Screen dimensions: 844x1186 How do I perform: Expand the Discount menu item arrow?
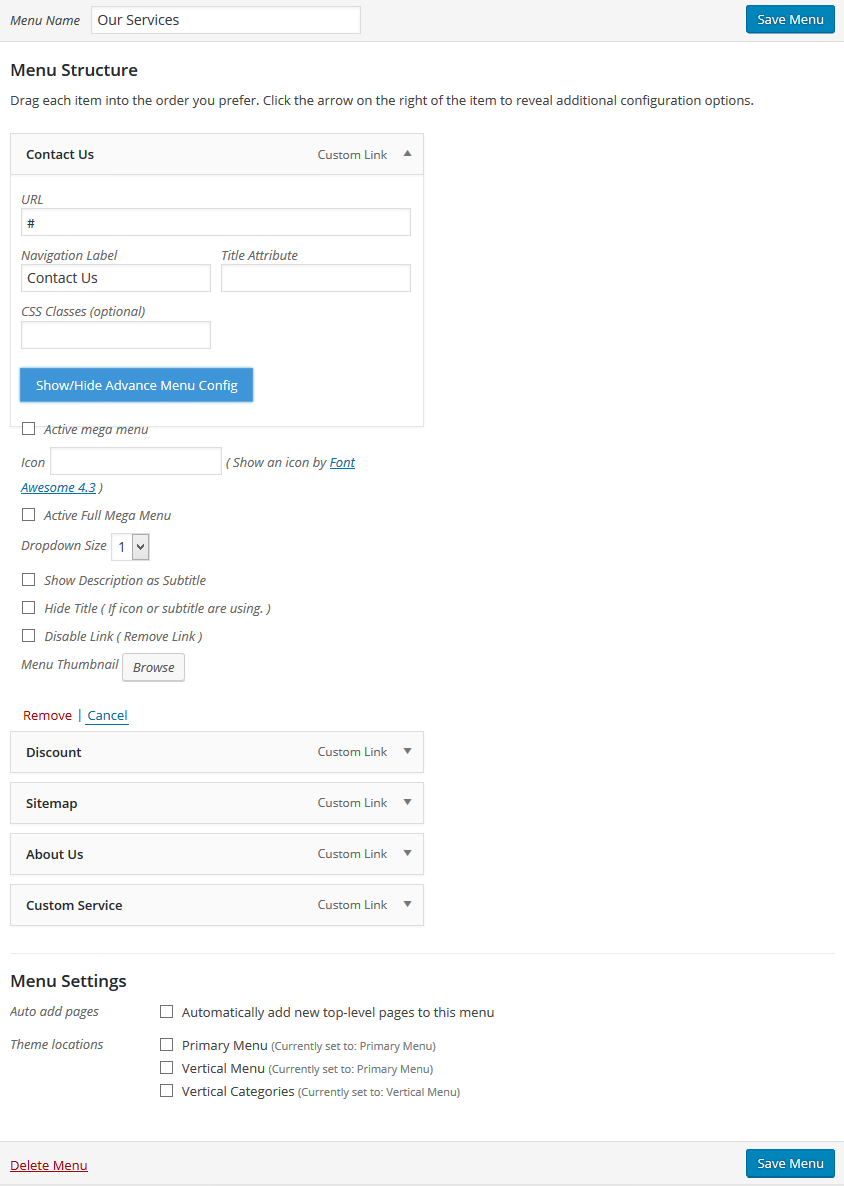[x=408, y=751]
